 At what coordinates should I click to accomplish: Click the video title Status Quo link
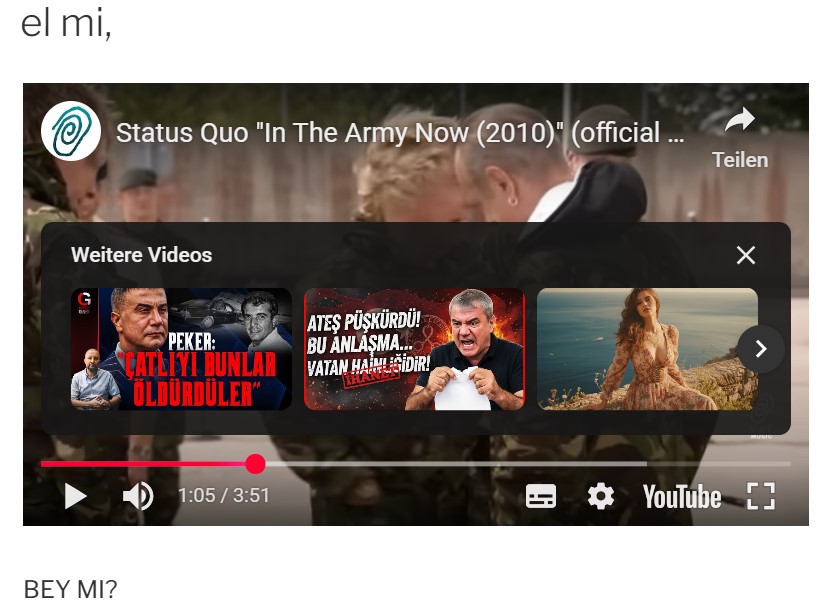point(400,132)
